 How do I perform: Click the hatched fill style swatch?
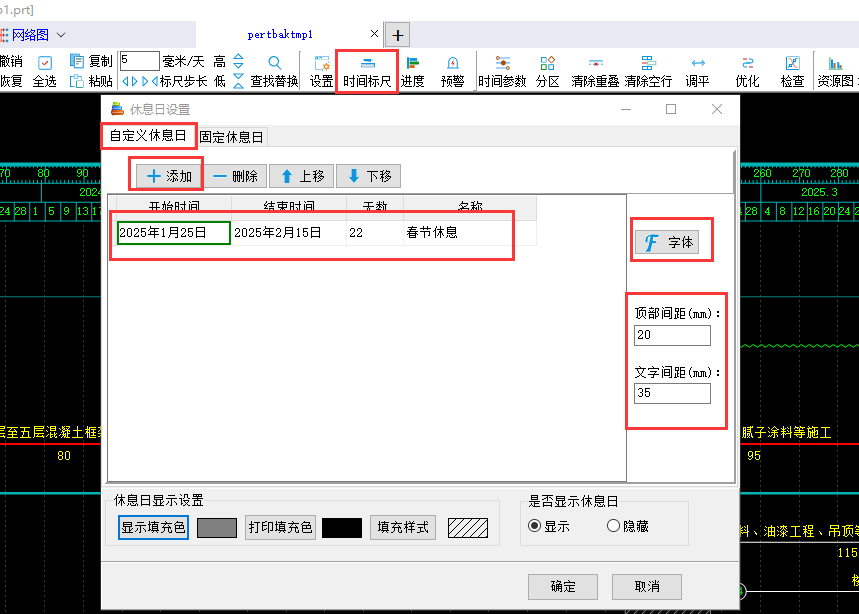point(468,527)
